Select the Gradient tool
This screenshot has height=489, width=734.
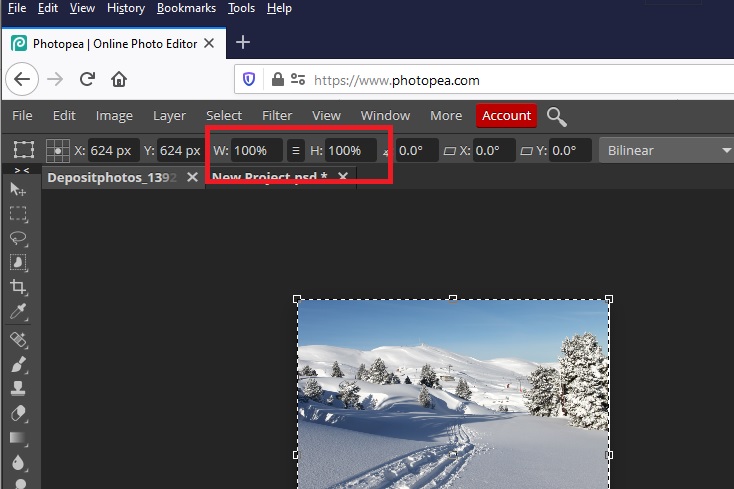(x=18, y=438)
